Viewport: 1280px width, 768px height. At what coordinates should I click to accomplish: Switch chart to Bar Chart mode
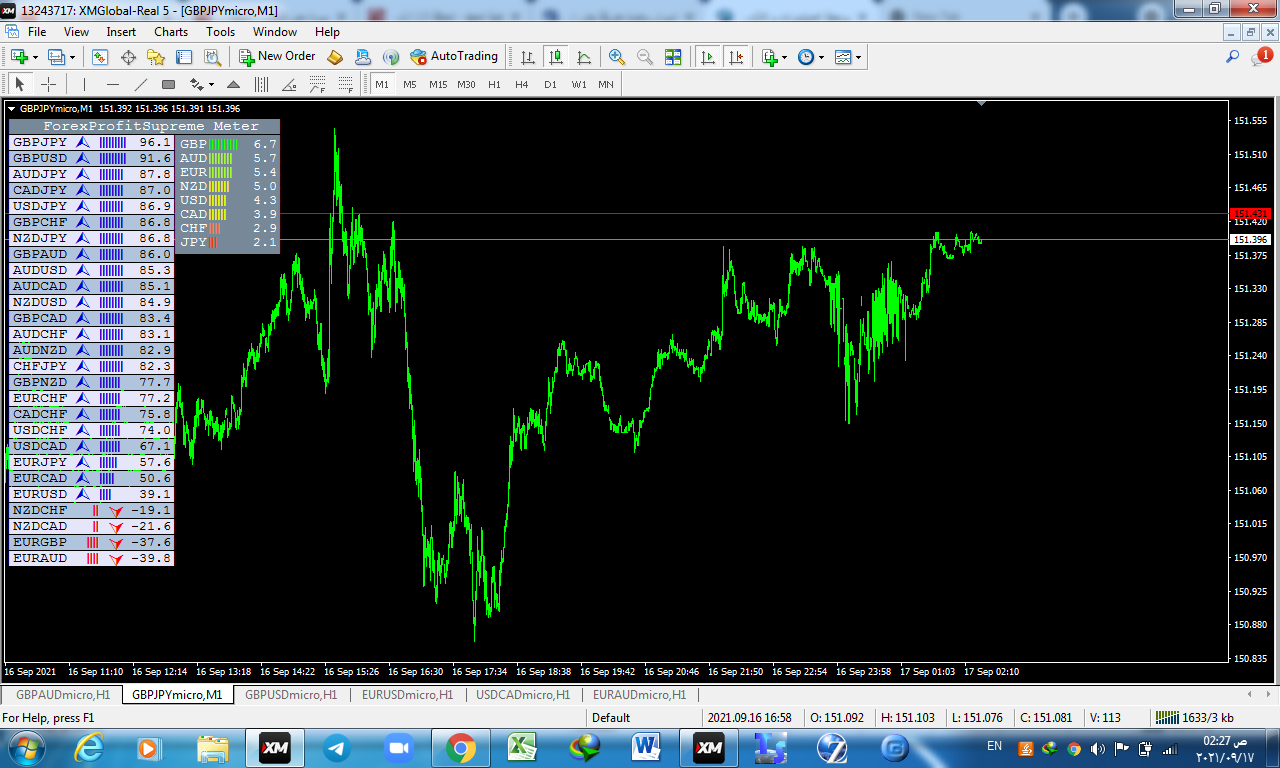(527, 57)
